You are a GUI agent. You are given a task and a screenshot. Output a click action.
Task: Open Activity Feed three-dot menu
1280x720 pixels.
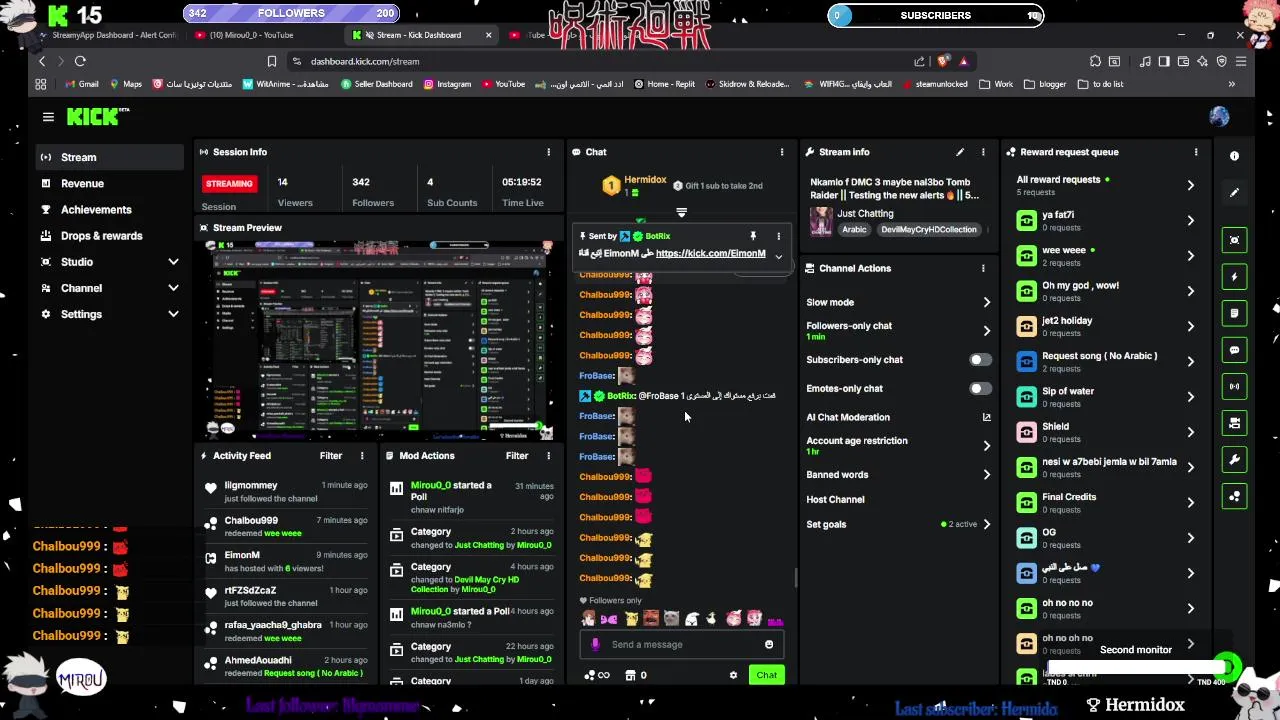(x=362, y=456)
